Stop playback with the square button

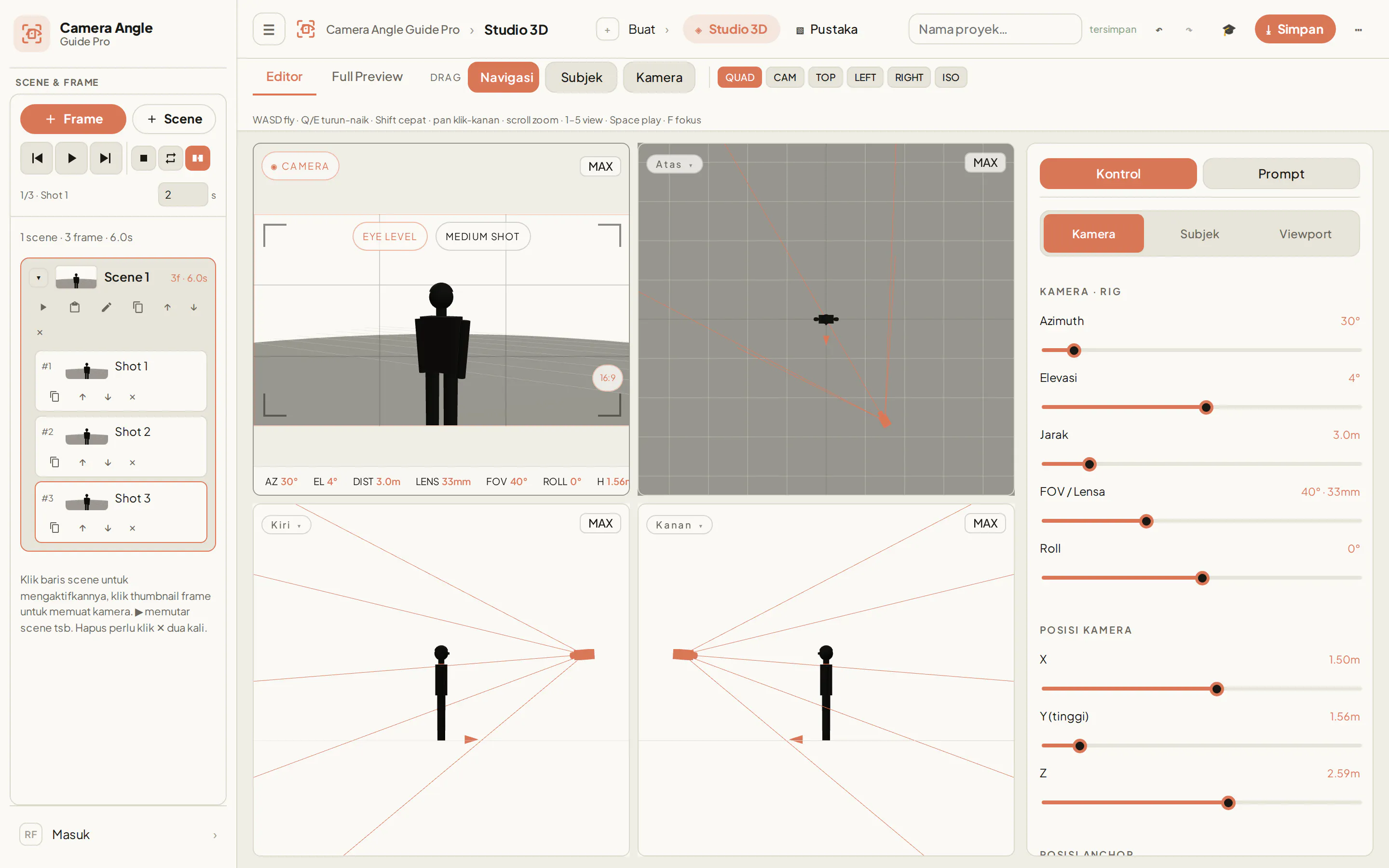click(x=144, y=158)
